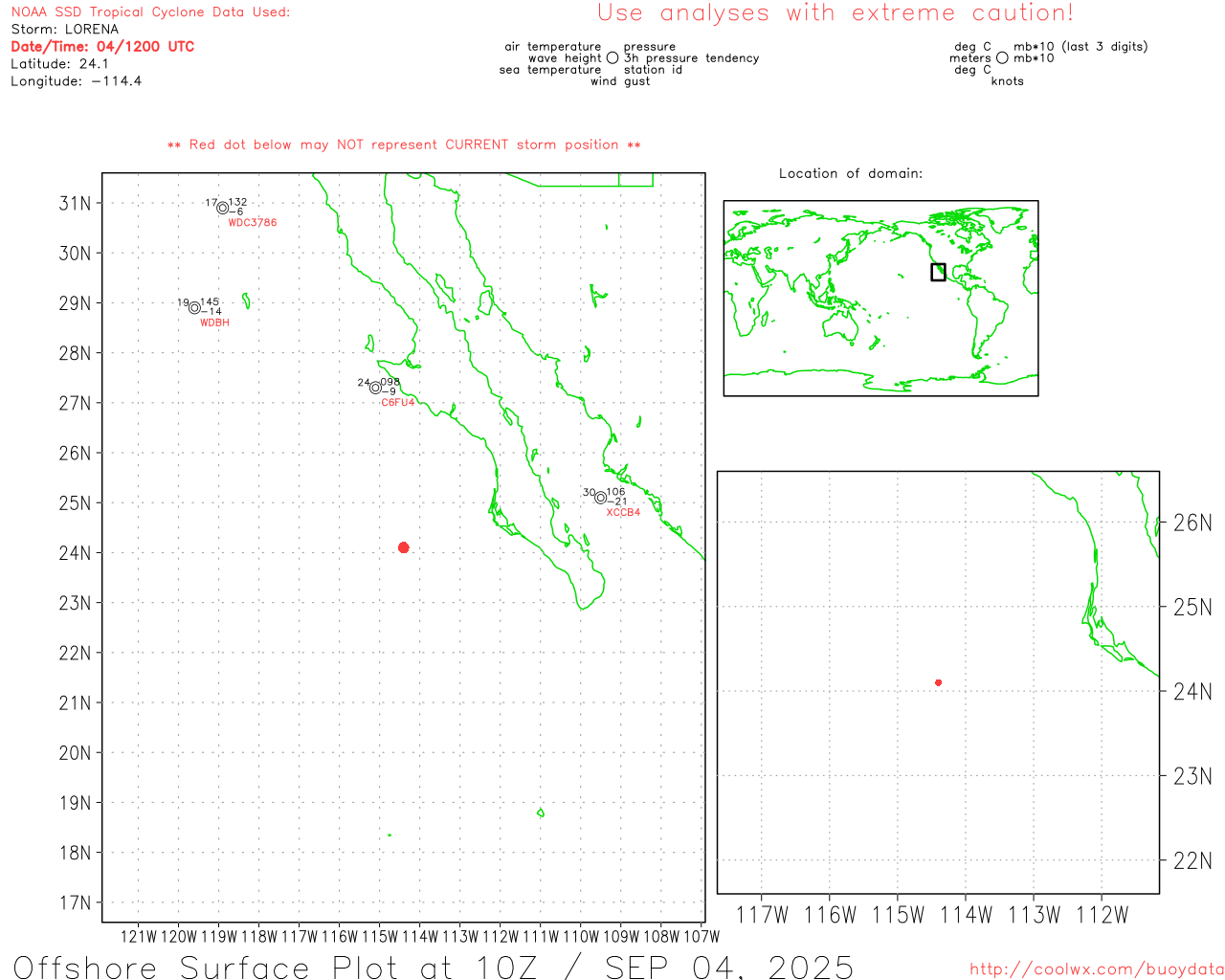Click the WDBH station circle marker
The width and height of the screenshot is (1225, 980).
pos(195,308)
